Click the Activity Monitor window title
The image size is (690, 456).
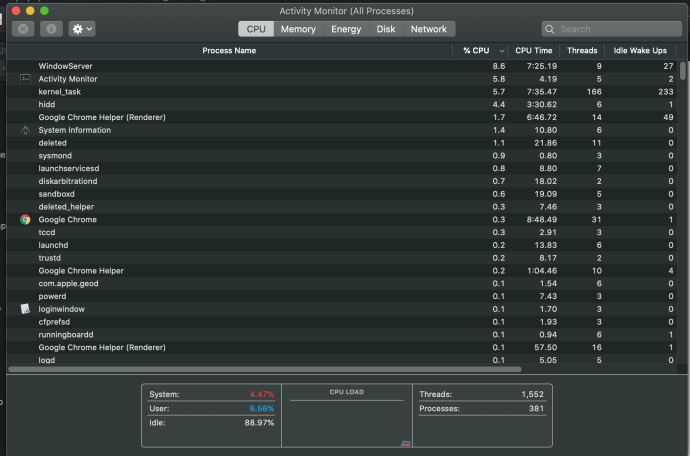(346, 11)
